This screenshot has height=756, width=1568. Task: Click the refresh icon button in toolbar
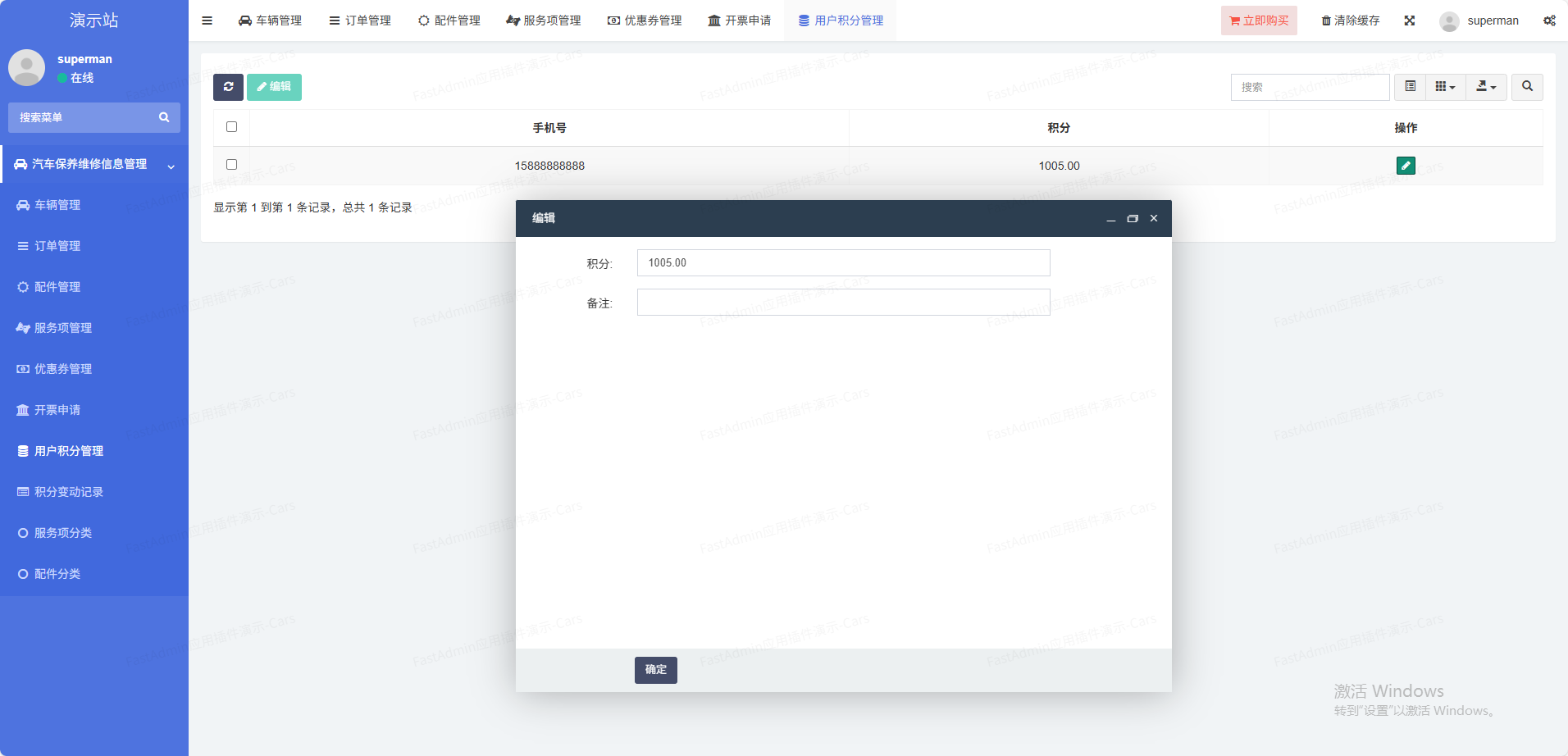pyautogui.click(x=228, y=87)
